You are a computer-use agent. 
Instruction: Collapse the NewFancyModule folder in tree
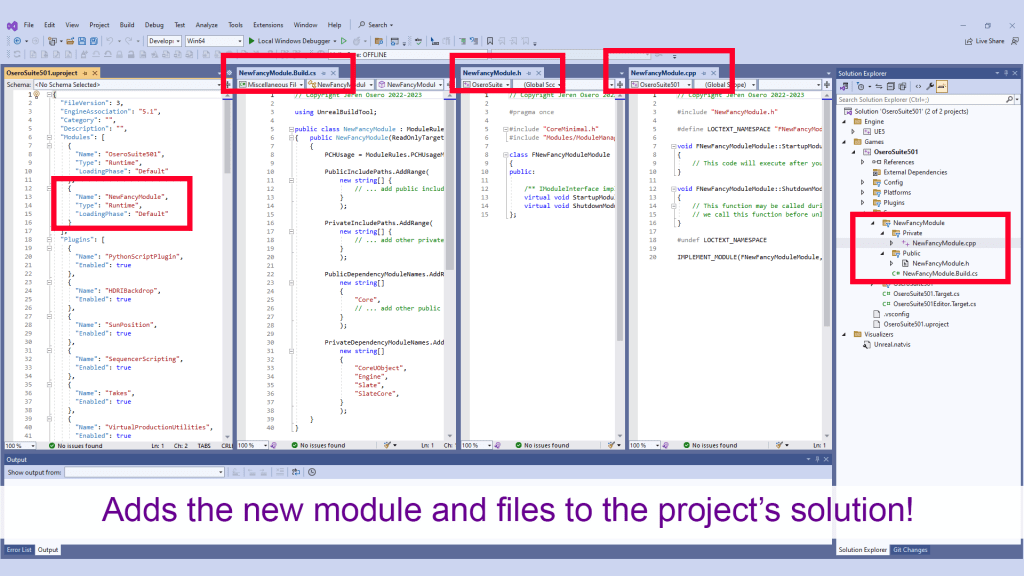[871, 223]
